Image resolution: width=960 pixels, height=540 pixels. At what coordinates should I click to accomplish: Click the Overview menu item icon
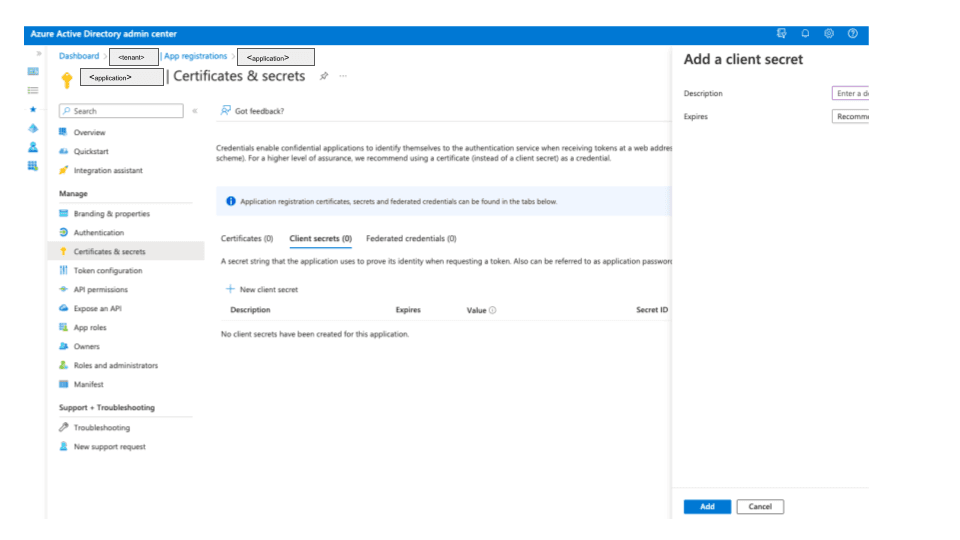tap(63, 132)
